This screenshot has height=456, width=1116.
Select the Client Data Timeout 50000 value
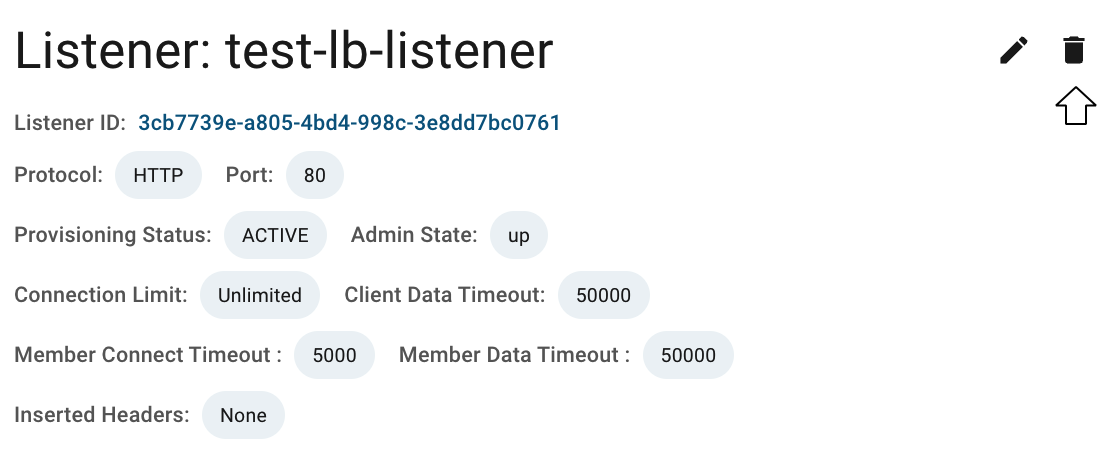[x=604, y=295]
